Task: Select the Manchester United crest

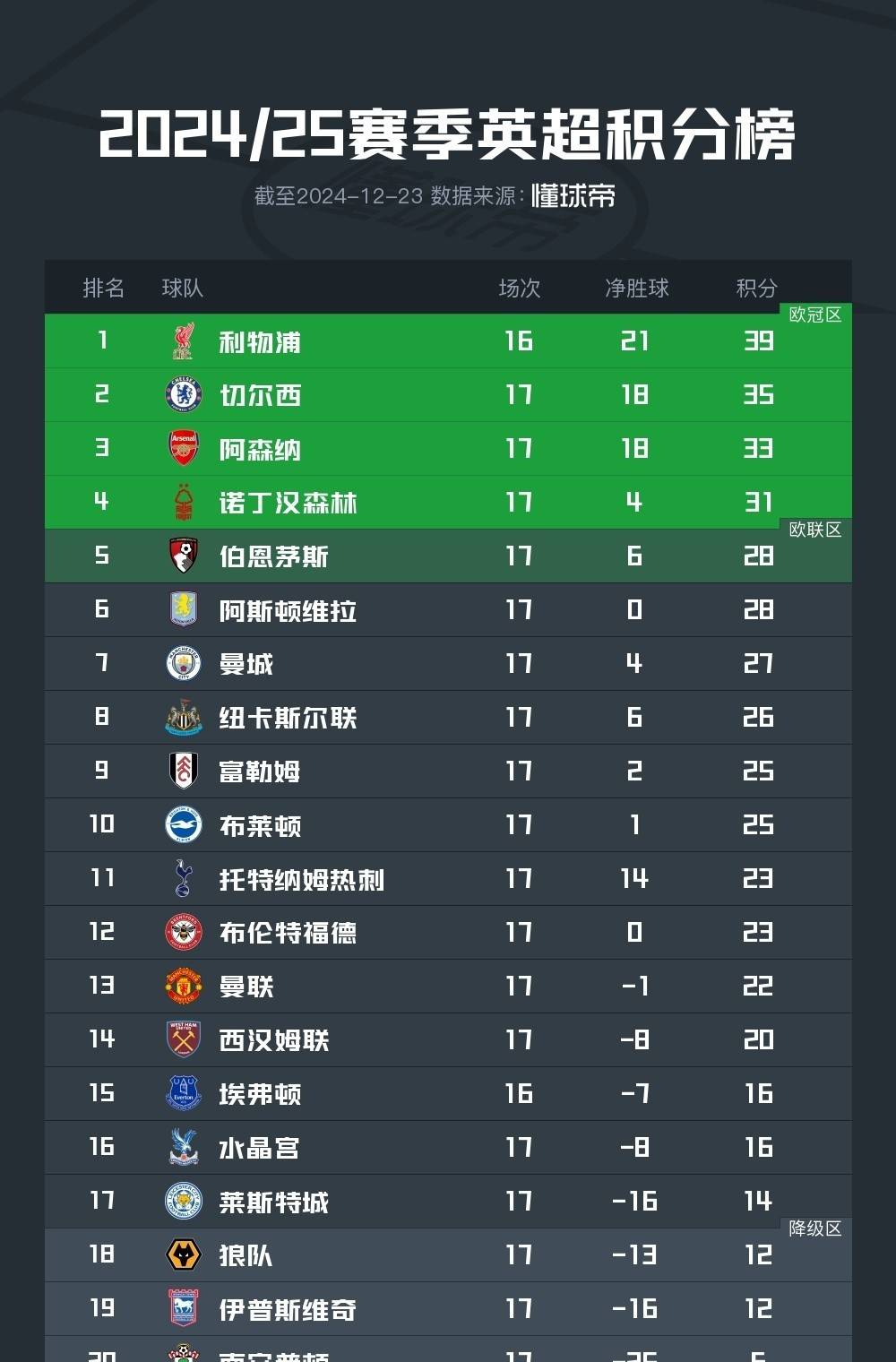Action: (x=184, y=987)
